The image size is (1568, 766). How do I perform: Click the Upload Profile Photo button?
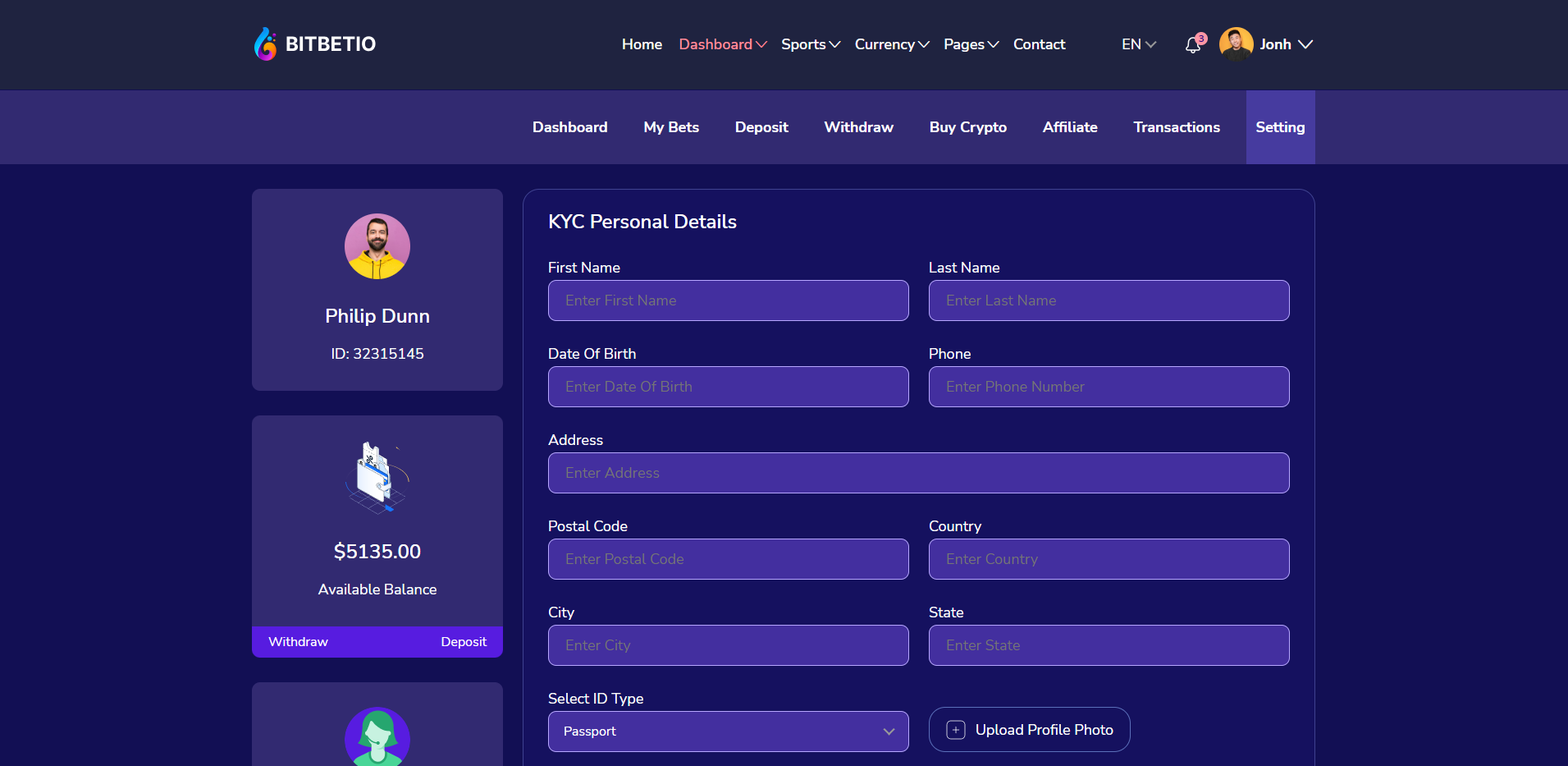(x=1029, y=730)
